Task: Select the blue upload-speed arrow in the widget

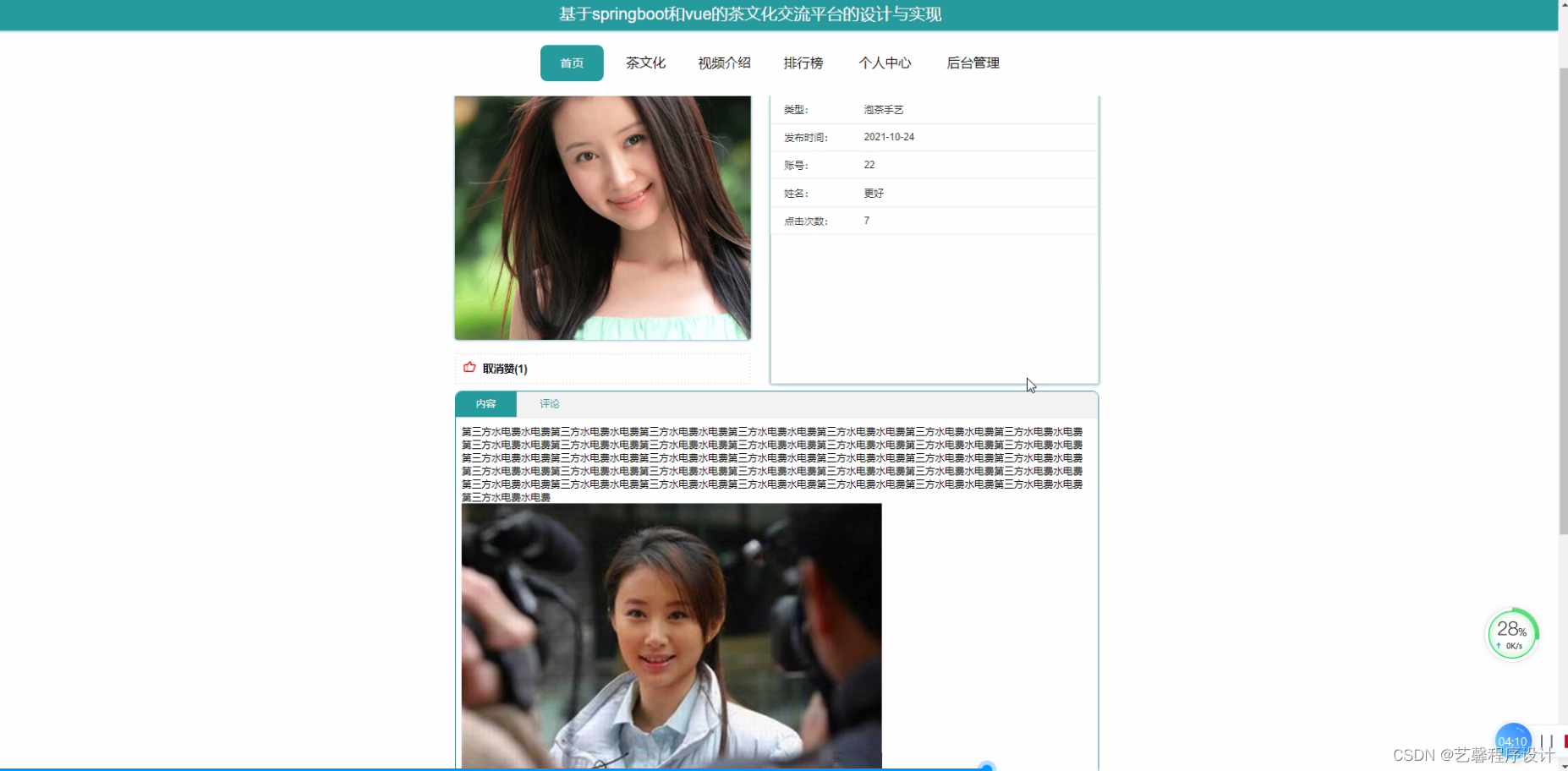Action: pyautogui.click(x=1497, y=646)
